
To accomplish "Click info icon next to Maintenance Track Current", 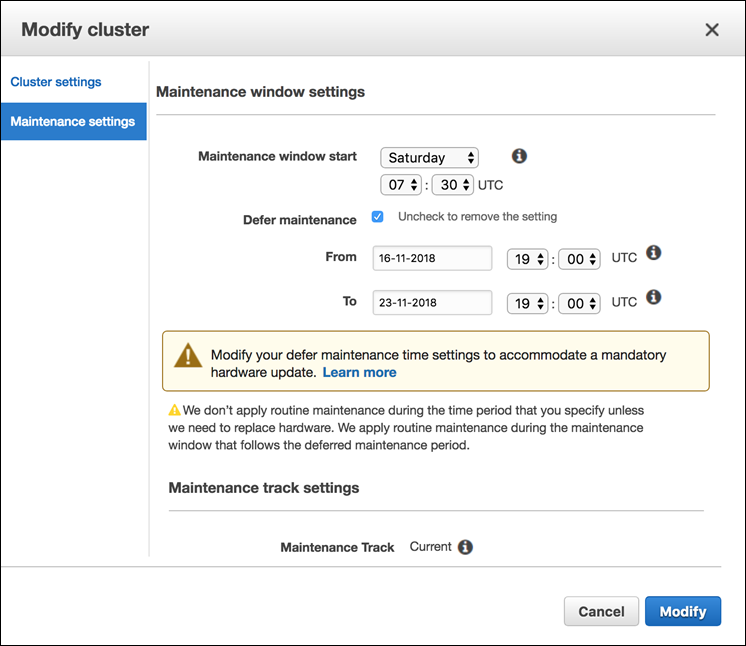I will point(465,547).
